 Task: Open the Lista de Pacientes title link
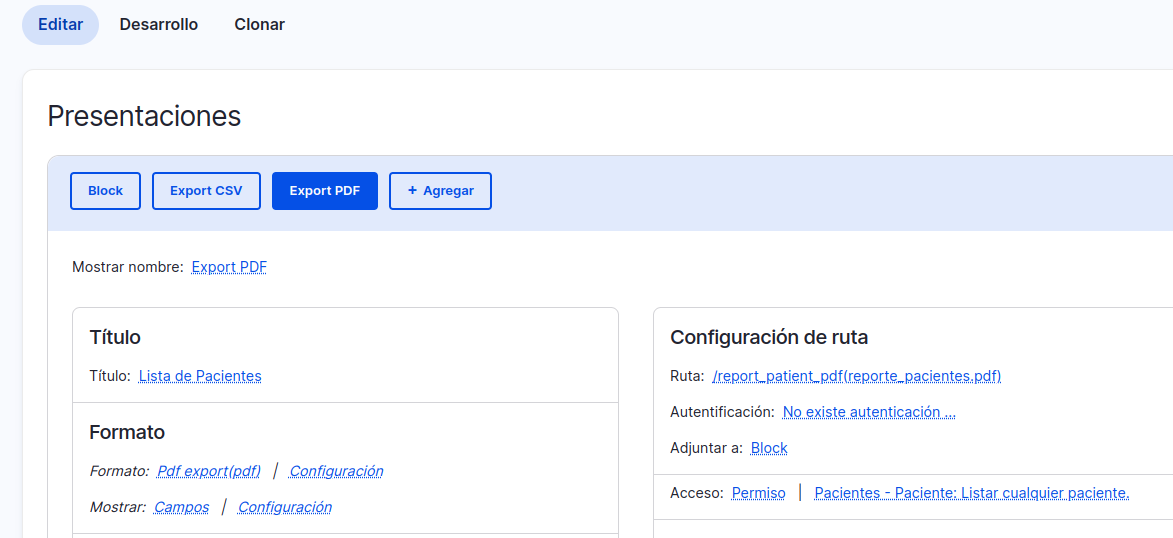pos(200,376)
